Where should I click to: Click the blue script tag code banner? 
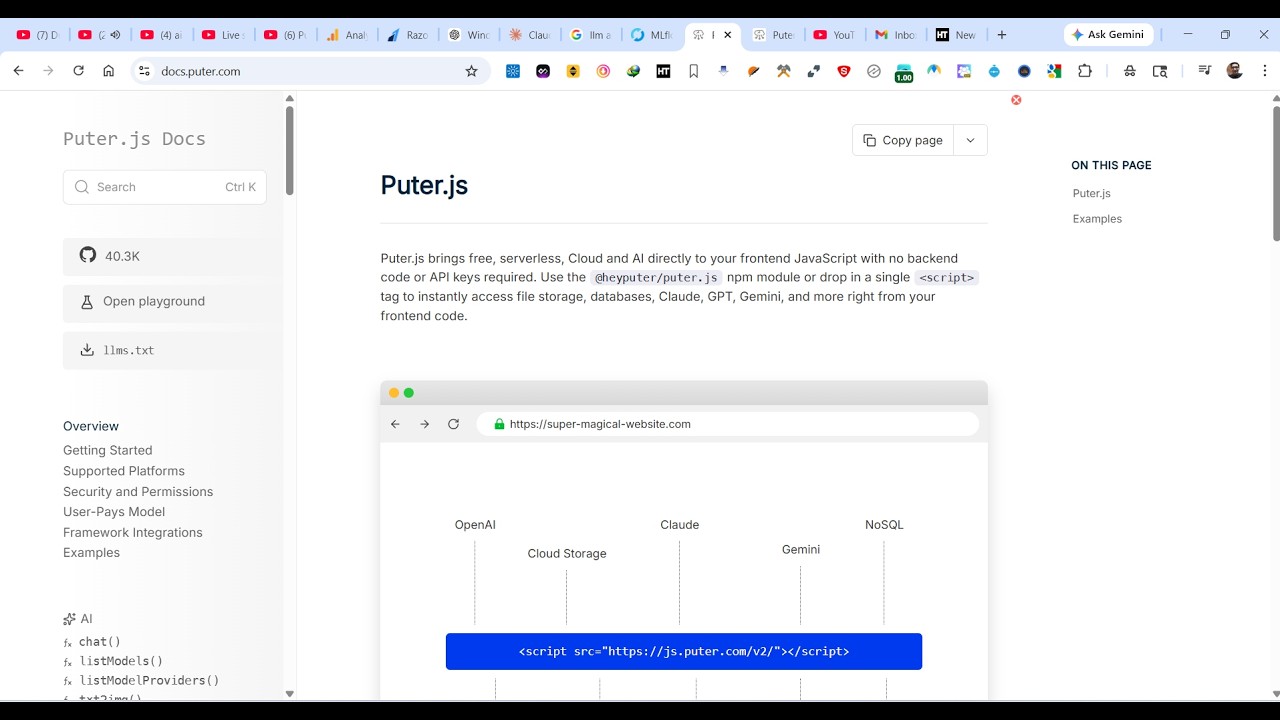[x=684, y=651]
